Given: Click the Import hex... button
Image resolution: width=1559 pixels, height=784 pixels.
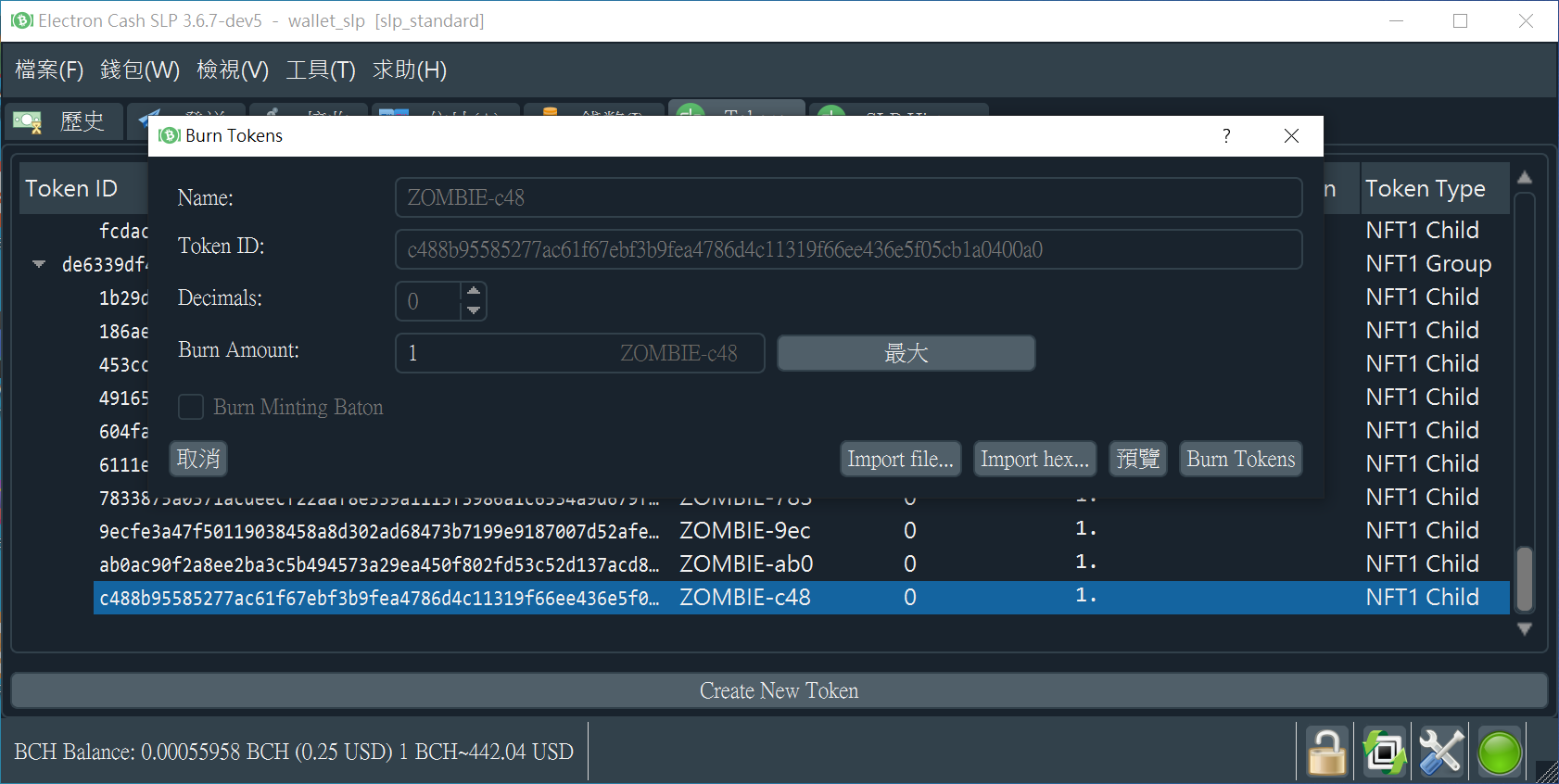Looking at the screenshot, I should (1034, 459).
